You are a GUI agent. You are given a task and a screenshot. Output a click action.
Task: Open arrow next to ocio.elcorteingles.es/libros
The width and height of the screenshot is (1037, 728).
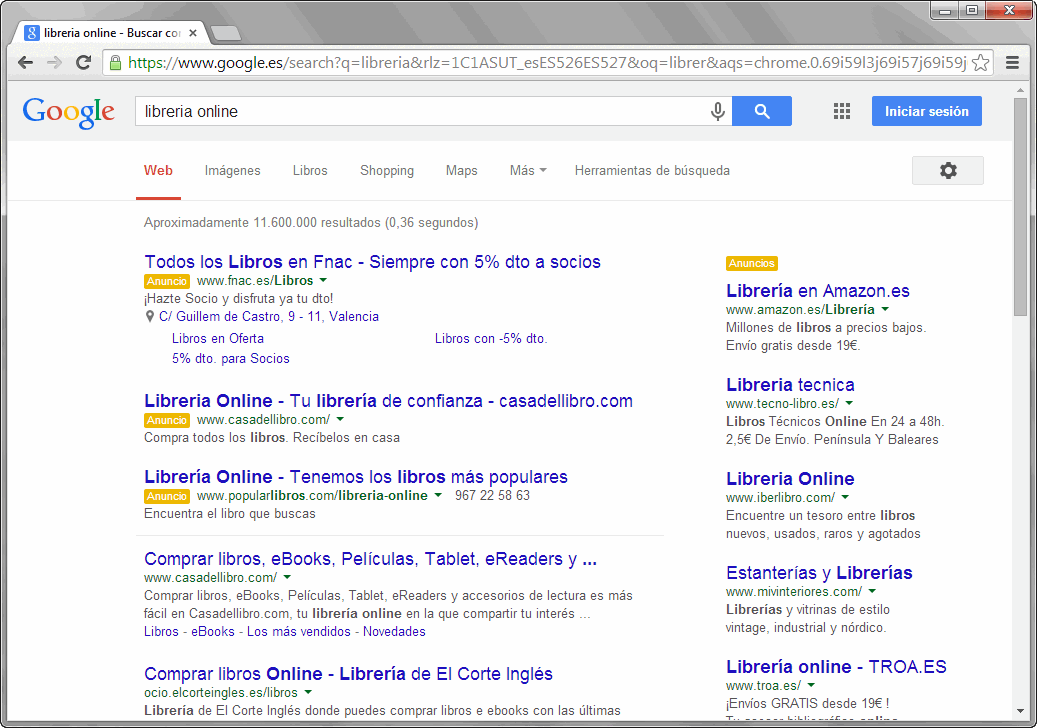pos(308,692)
